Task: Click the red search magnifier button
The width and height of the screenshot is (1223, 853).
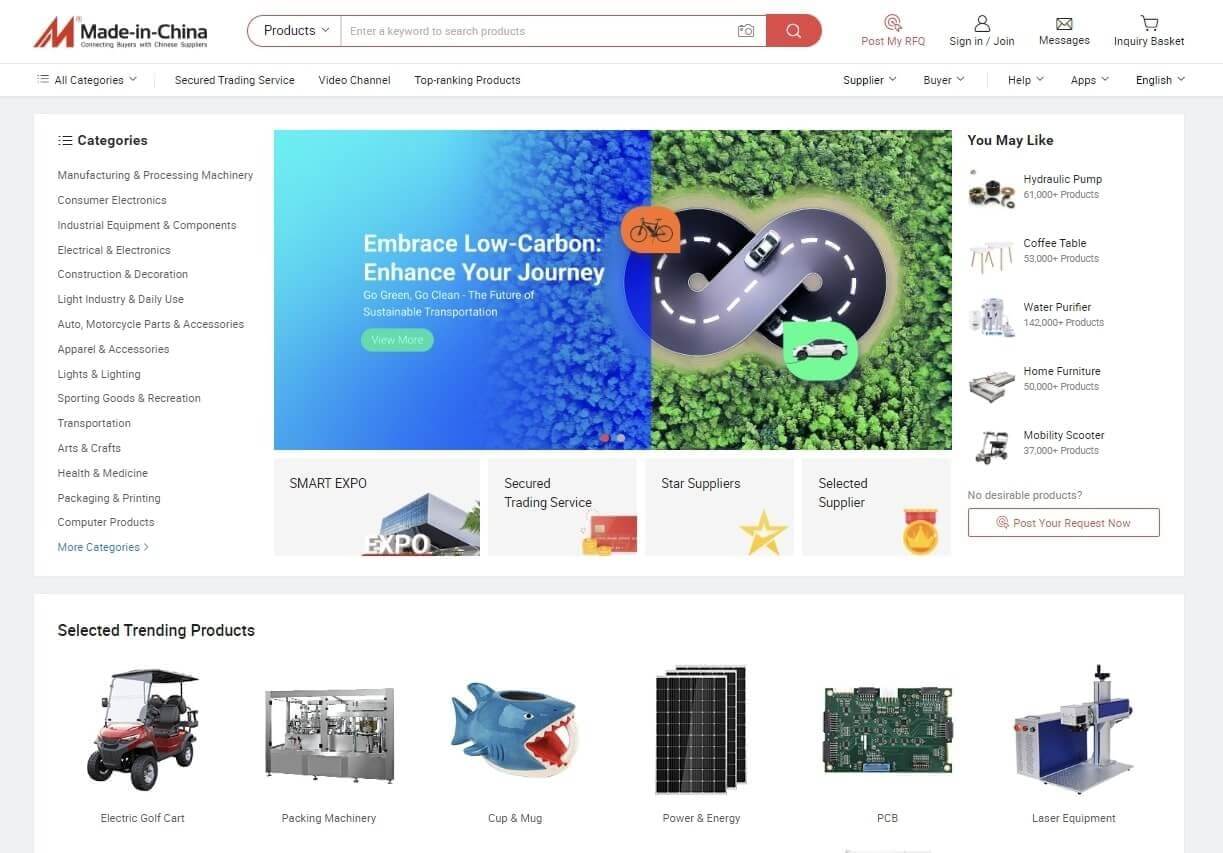Action: pos(794,31)
